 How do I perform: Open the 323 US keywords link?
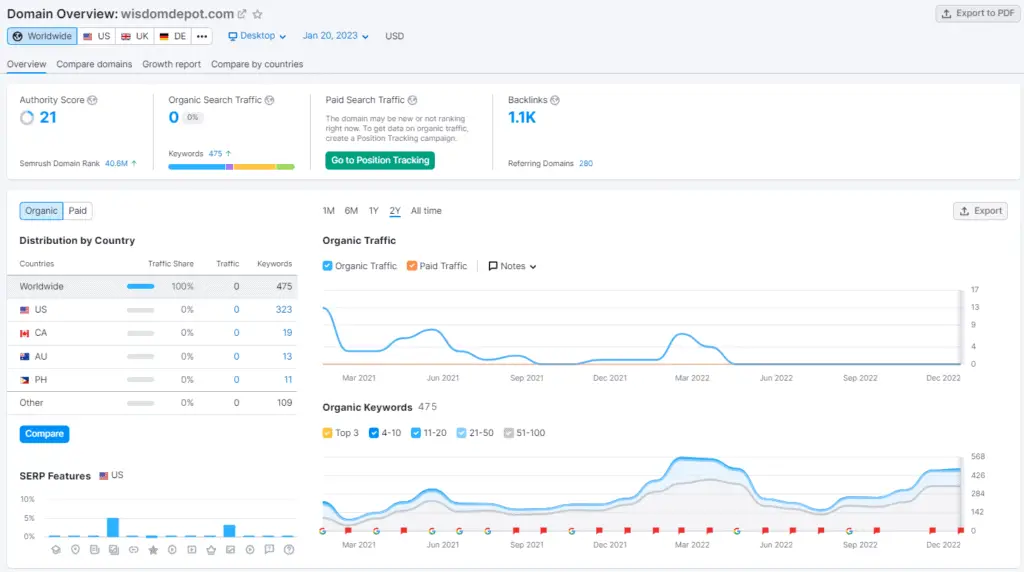tap(283, 310)
